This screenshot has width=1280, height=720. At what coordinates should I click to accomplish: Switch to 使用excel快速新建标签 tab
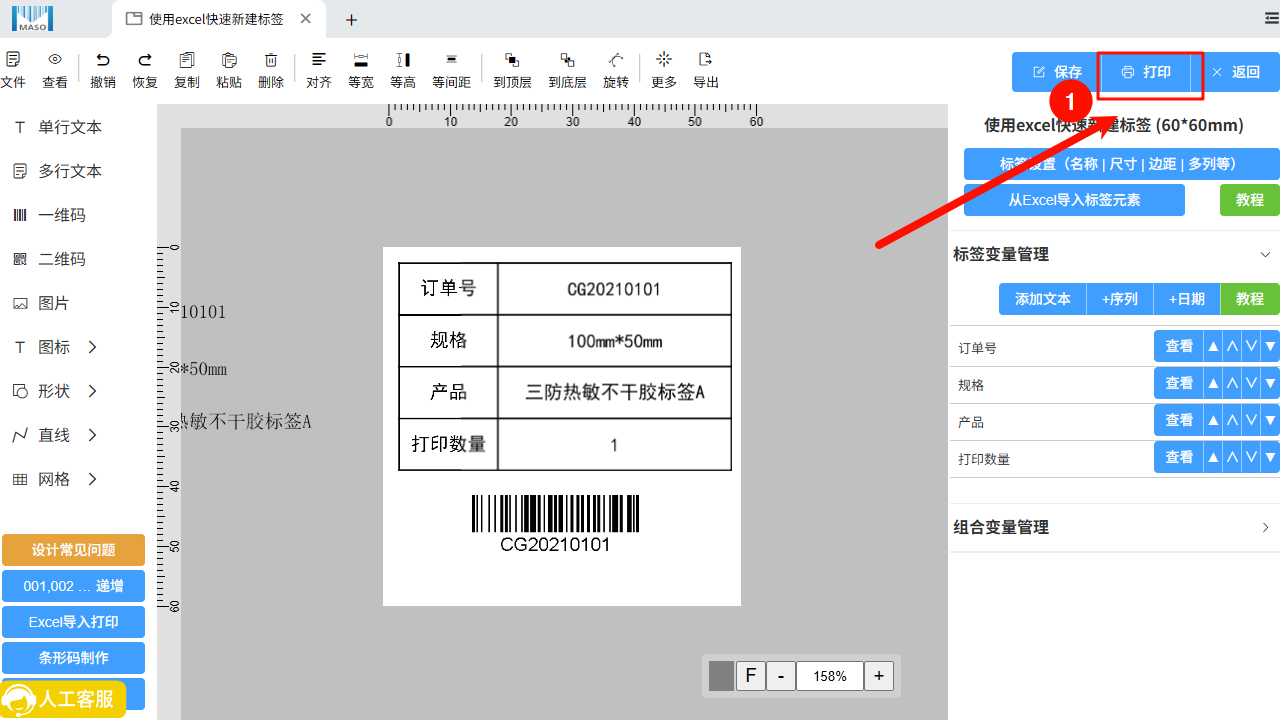[215, 19]
